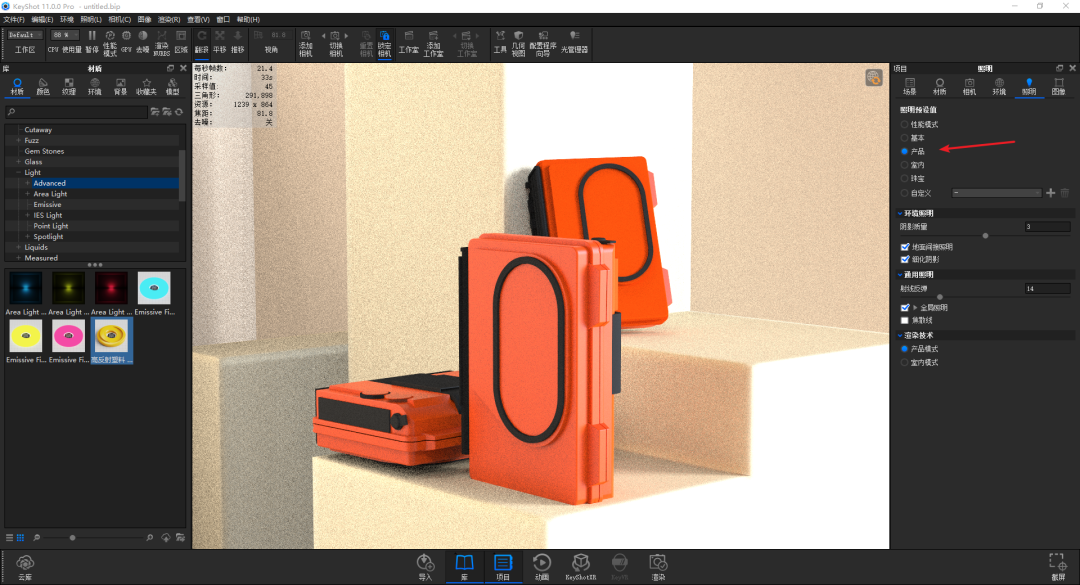Image resolution: width=1080 pixels, height=585 pixels.
Task: Enable the 焦散线 caustics checkbox
Action: pyautogui.click(x=905, y=320)
